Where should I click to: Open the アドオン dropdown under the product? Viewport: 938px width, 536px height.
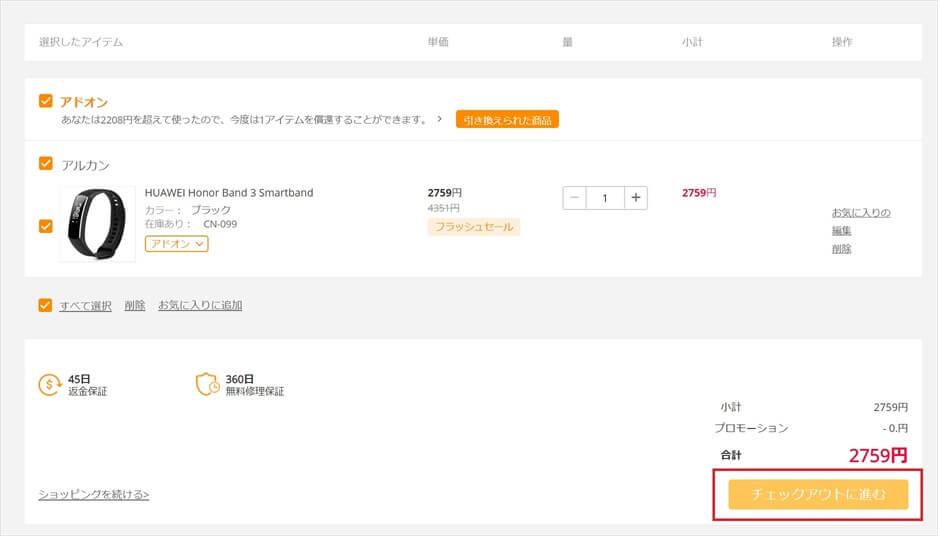[176, 243]
